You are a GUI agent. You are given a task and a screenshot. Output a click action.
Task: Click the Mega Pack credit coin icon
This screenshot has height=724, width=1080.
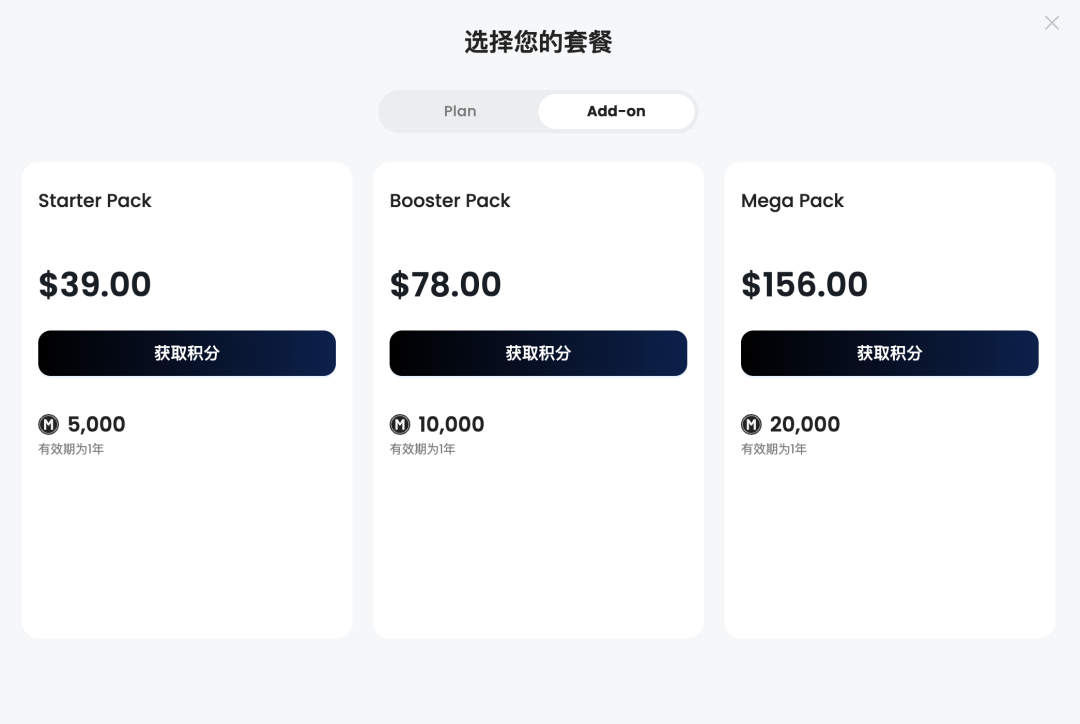pos(751,425)
